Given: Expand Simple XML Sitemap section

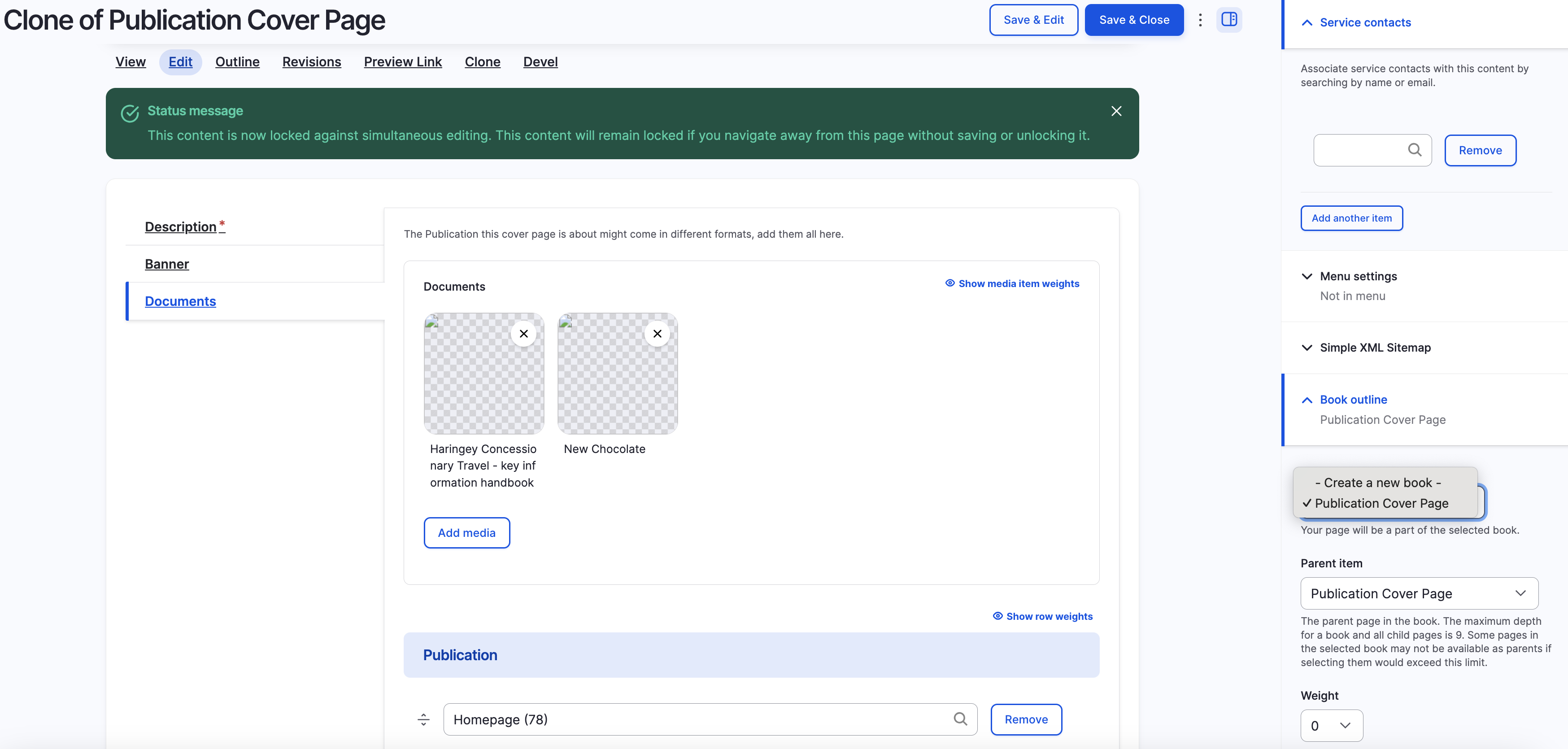Looking at the screenshot, I should pos(1374,348).
